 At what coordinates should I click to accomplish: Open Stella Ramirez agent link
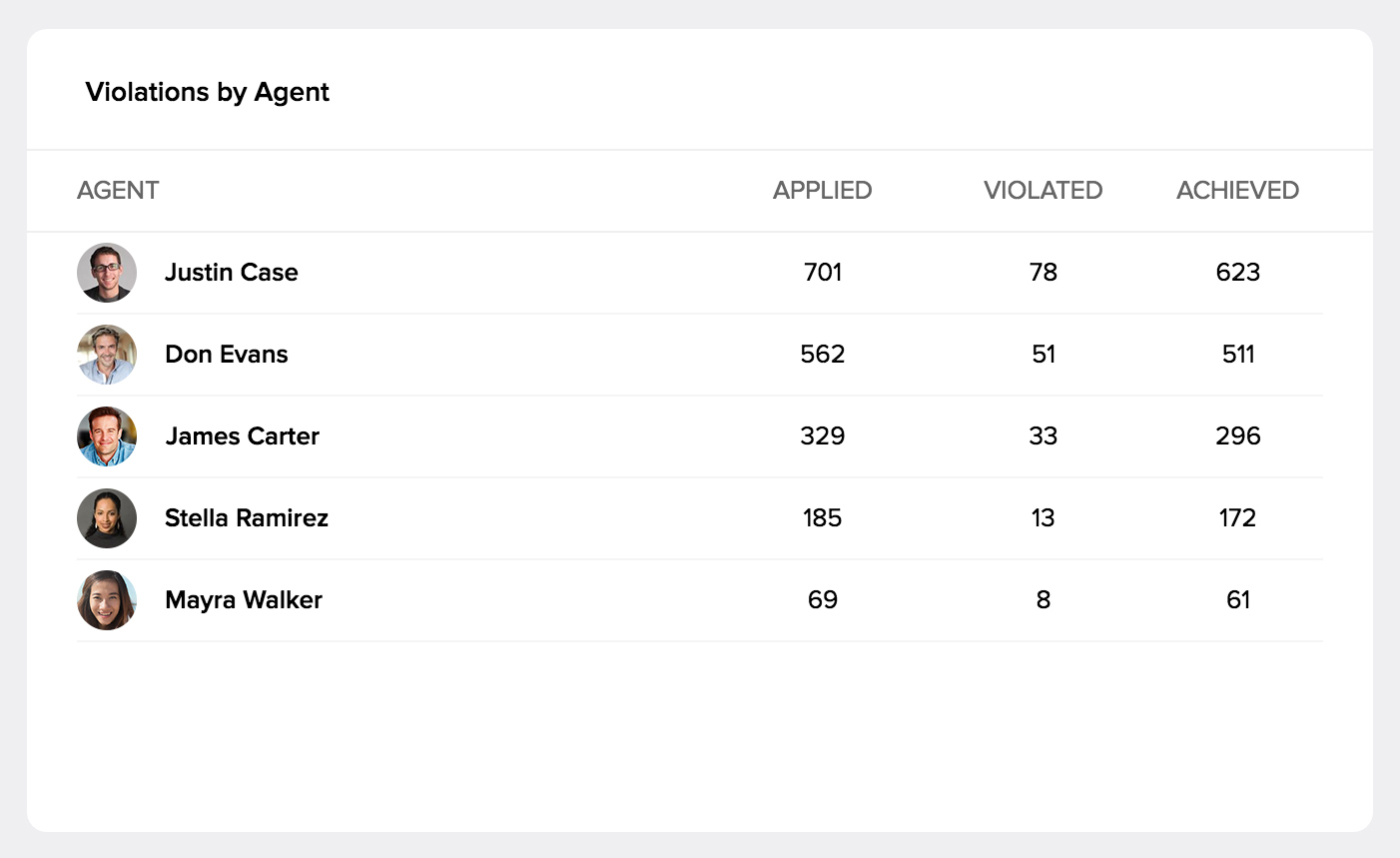point(247,518)
